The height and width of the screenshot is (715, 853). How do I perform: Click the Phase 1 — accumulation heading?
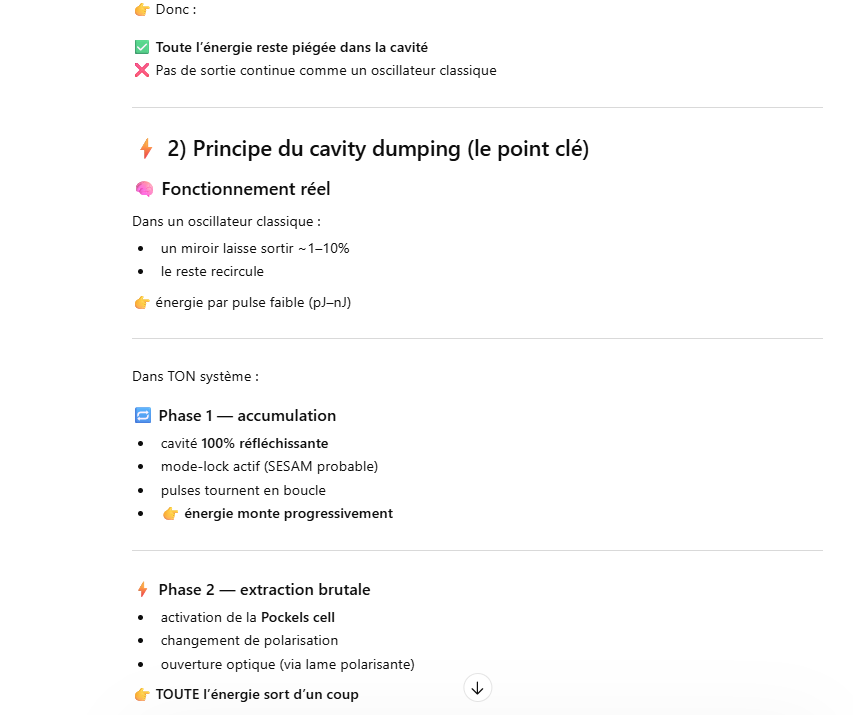pyautogui.click(x=247, y=415)
